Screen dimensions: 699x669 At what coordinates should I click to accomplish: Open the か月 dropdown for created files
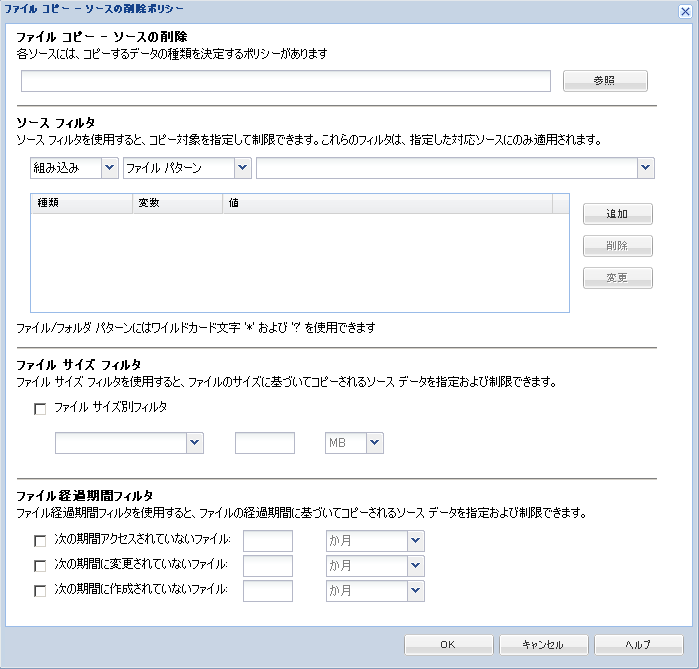[x=415, y=591]
